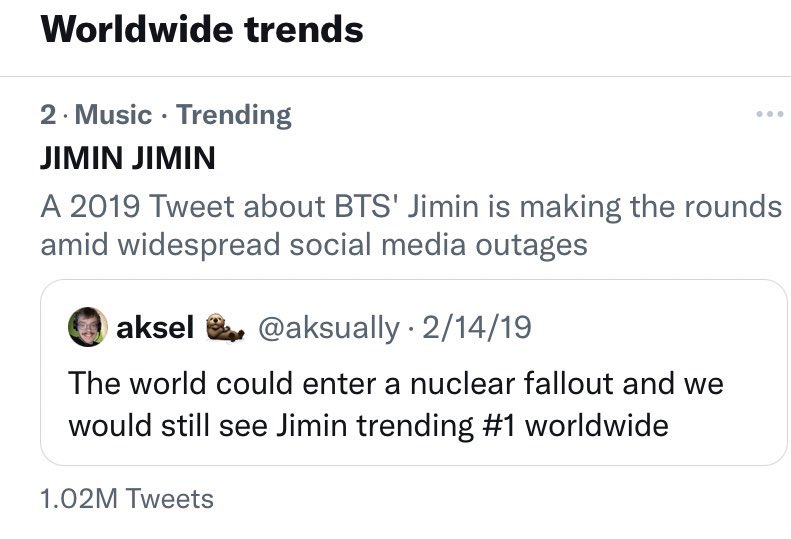
Task: Select the Music category label
Action: click(x=113, y=115)
